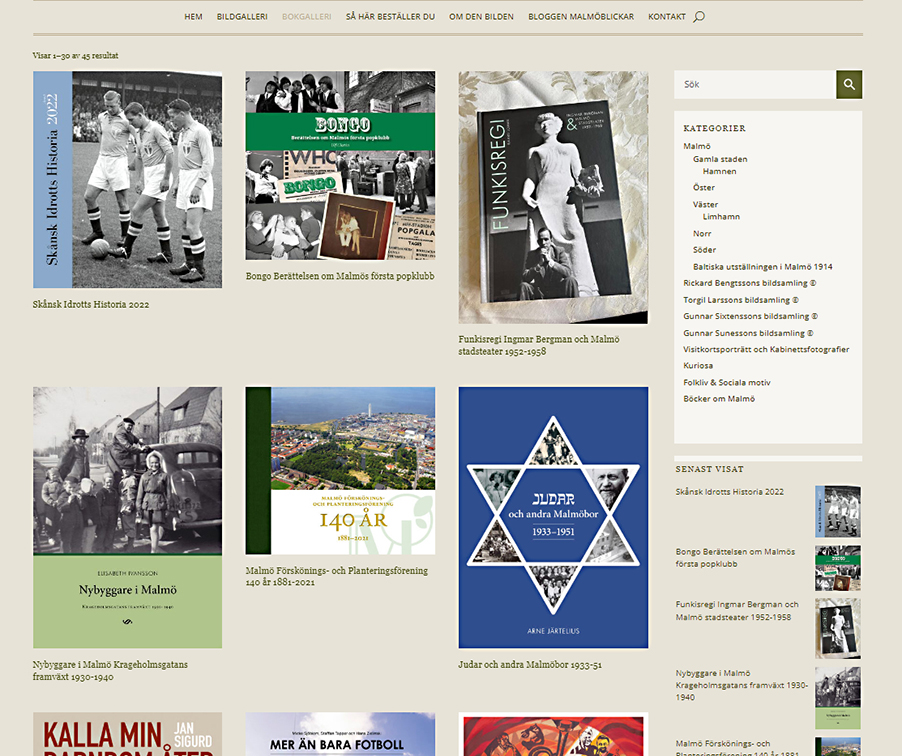The image size is (902, 756).
Task: Click title Nybyggare i Malmö Krageholmsgatans framväxt
Action: point(110,670)
